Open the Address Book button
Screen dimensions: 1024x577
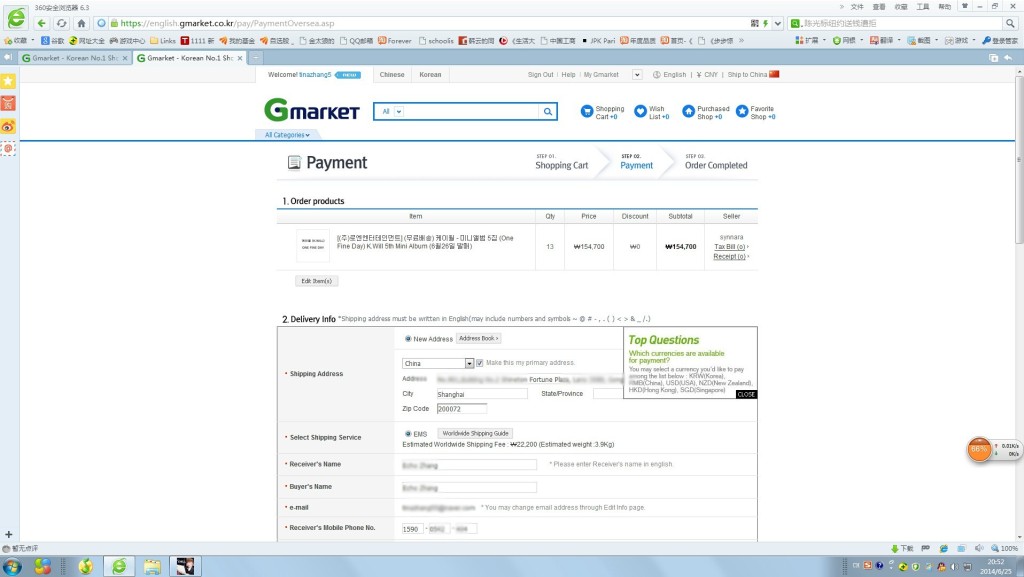pyautogui.click(x=479, y=339)
